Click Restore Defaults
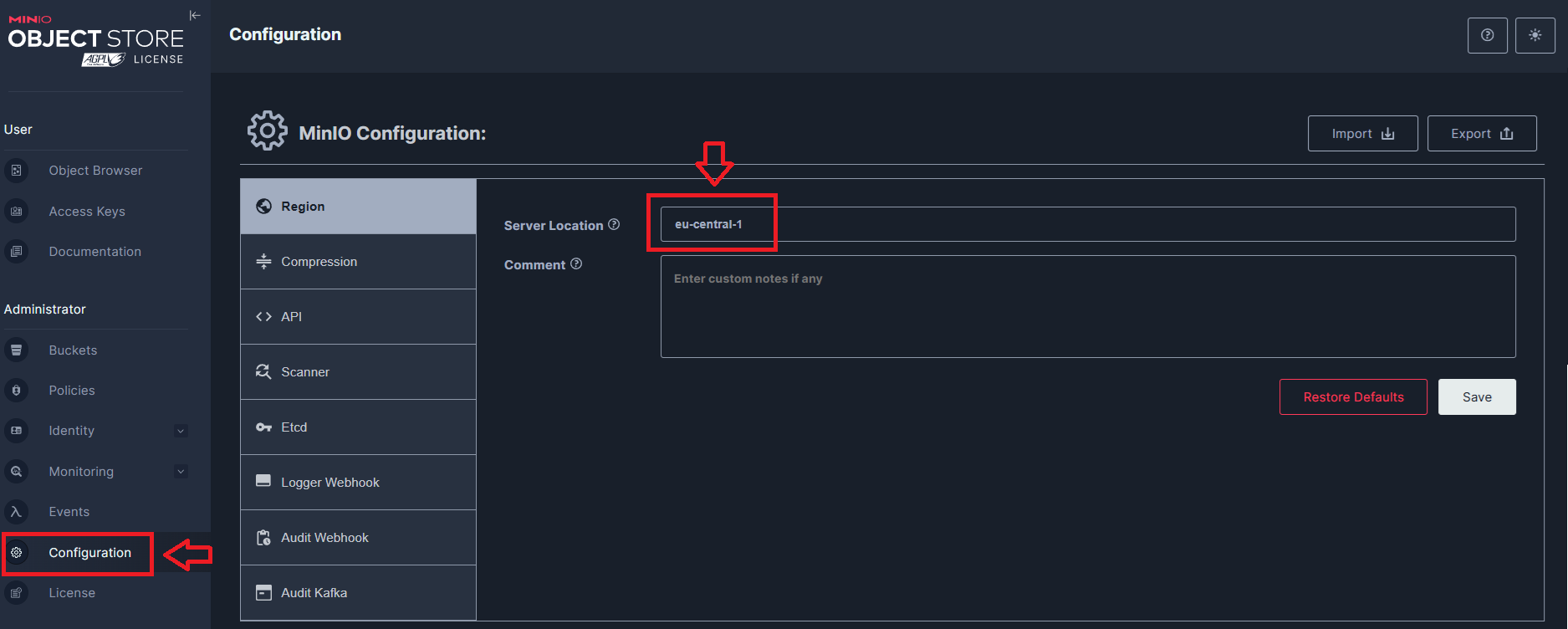Viewport: 1568px width, 629px height. tap(1353, 397)
